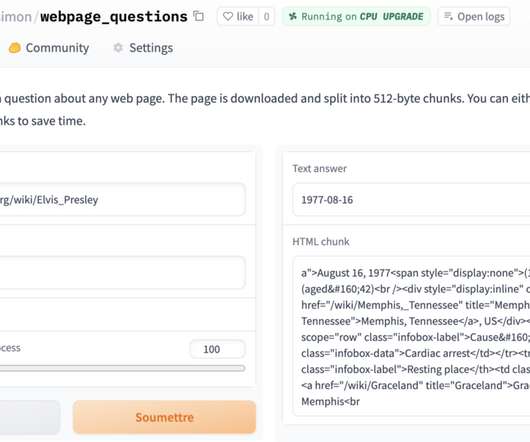Image resolution: width=530 pixels, height=442 pixels.
Task: Click the heart like icon
Action: pyautogui.click(x=228, y=16)
